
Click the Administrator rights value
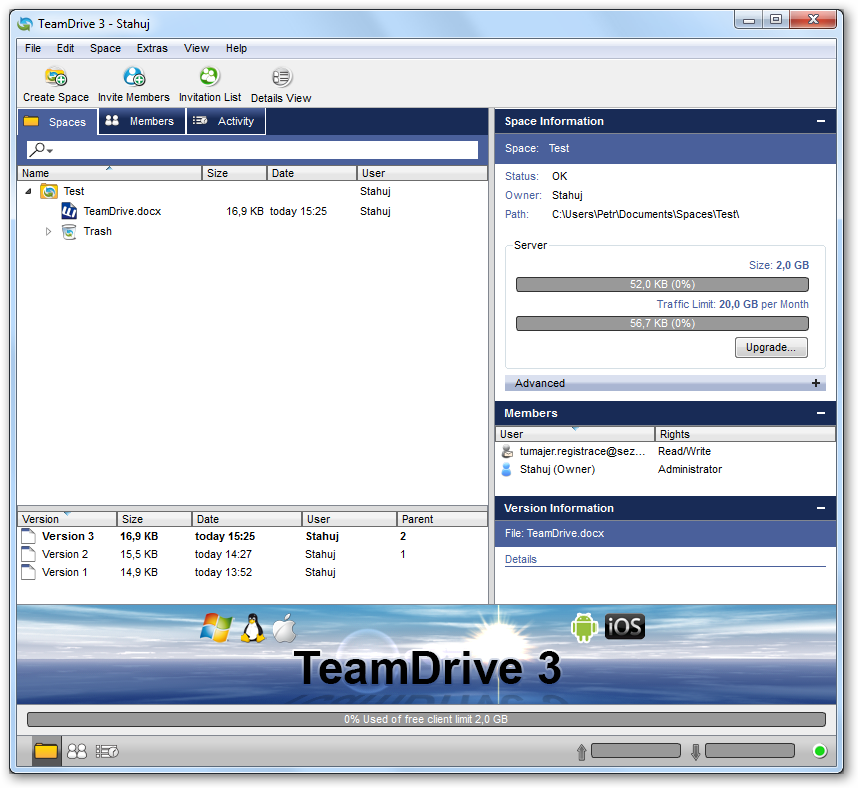tap(690, 470)
